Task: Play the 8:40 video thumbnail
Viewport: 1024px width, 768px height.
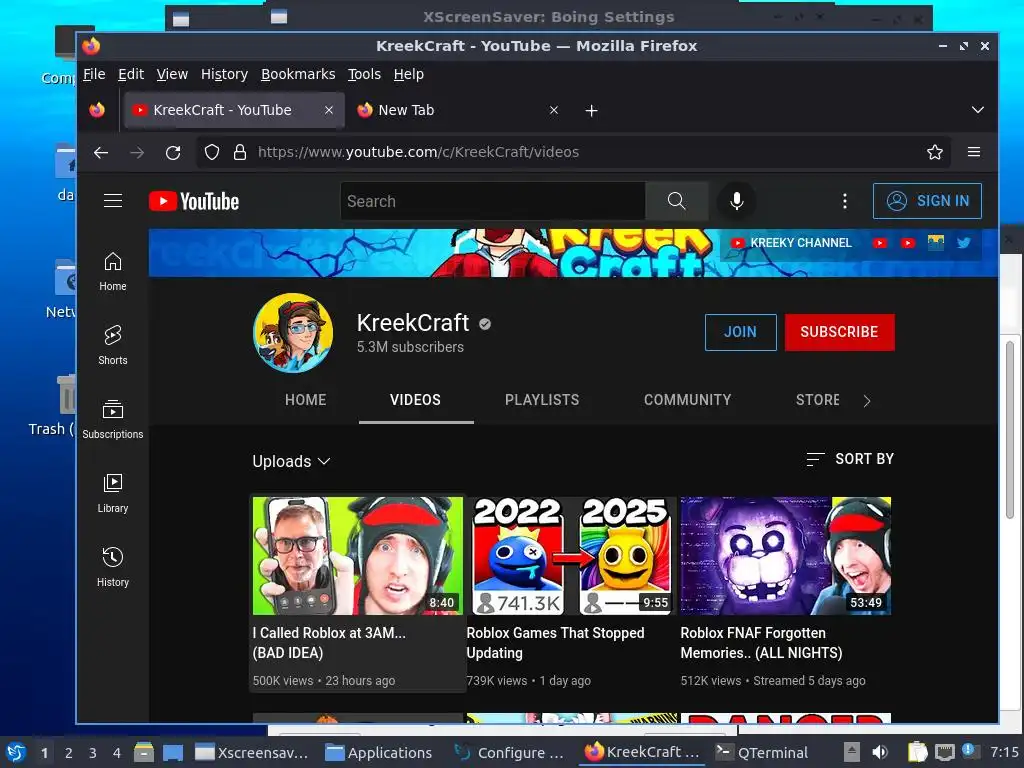Action: [x=358, y=556]
